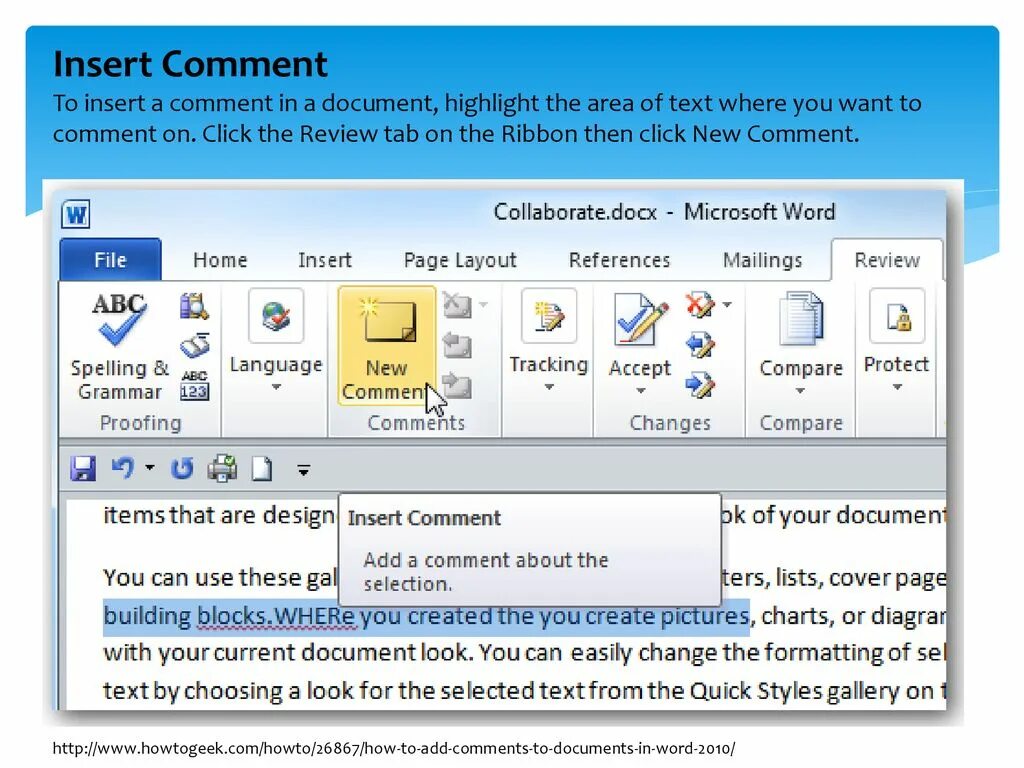The height and width of the screenshot is (768, 1024).
Task: Run Spelling & Grammar check
Action: 120,346
